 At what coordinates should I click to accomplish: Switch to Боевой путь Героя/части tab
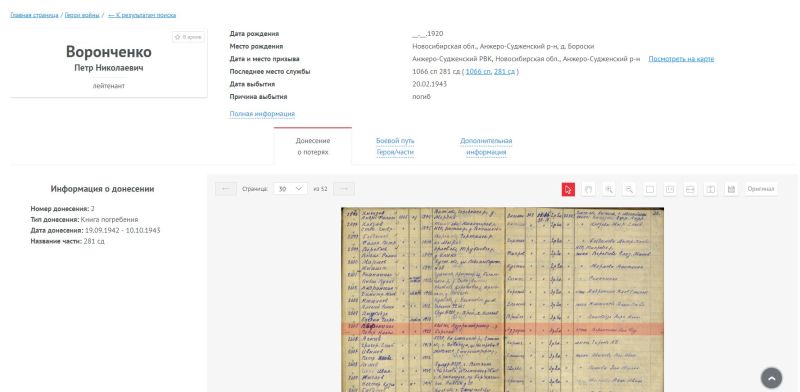click(x=395, y=146)
